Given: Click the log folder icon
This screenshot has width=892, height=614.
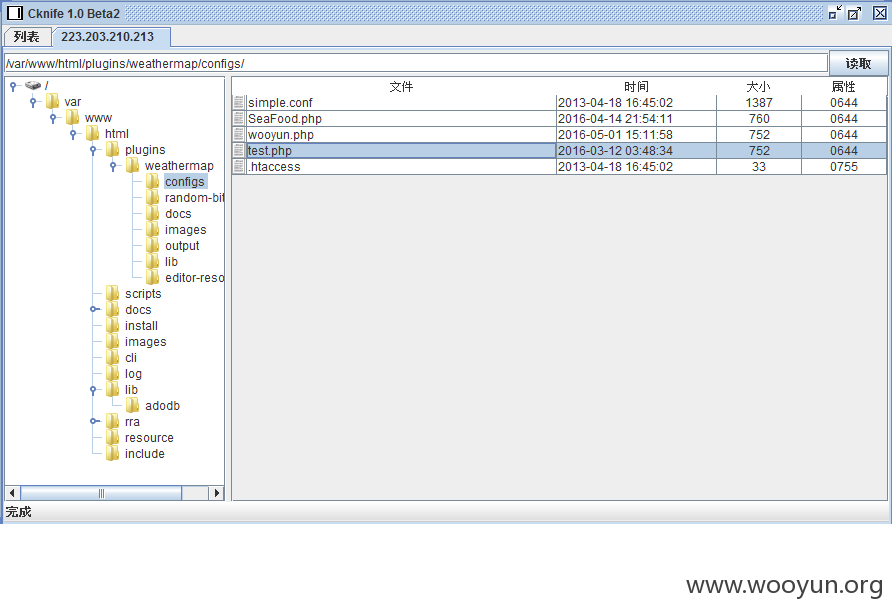Looking at the screenshot, I should [113, 373].
